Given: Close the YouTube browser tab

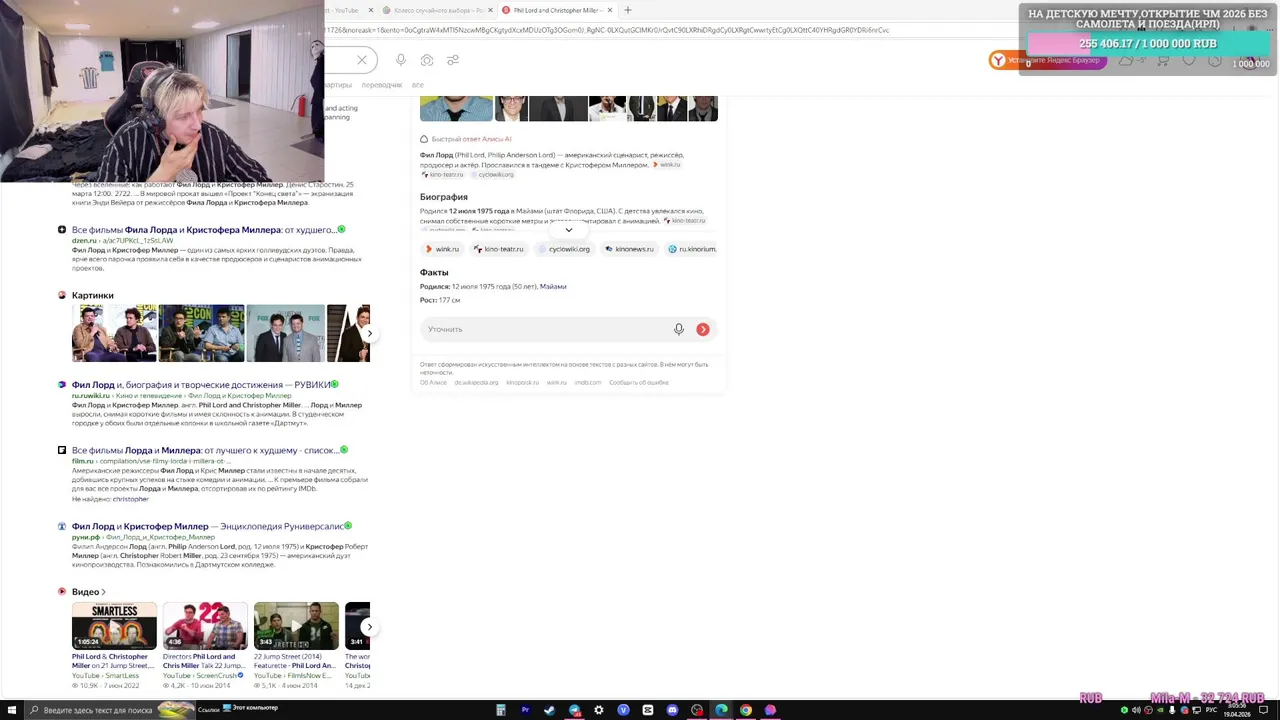Looking at the screenshot, I should coord(371,10).
